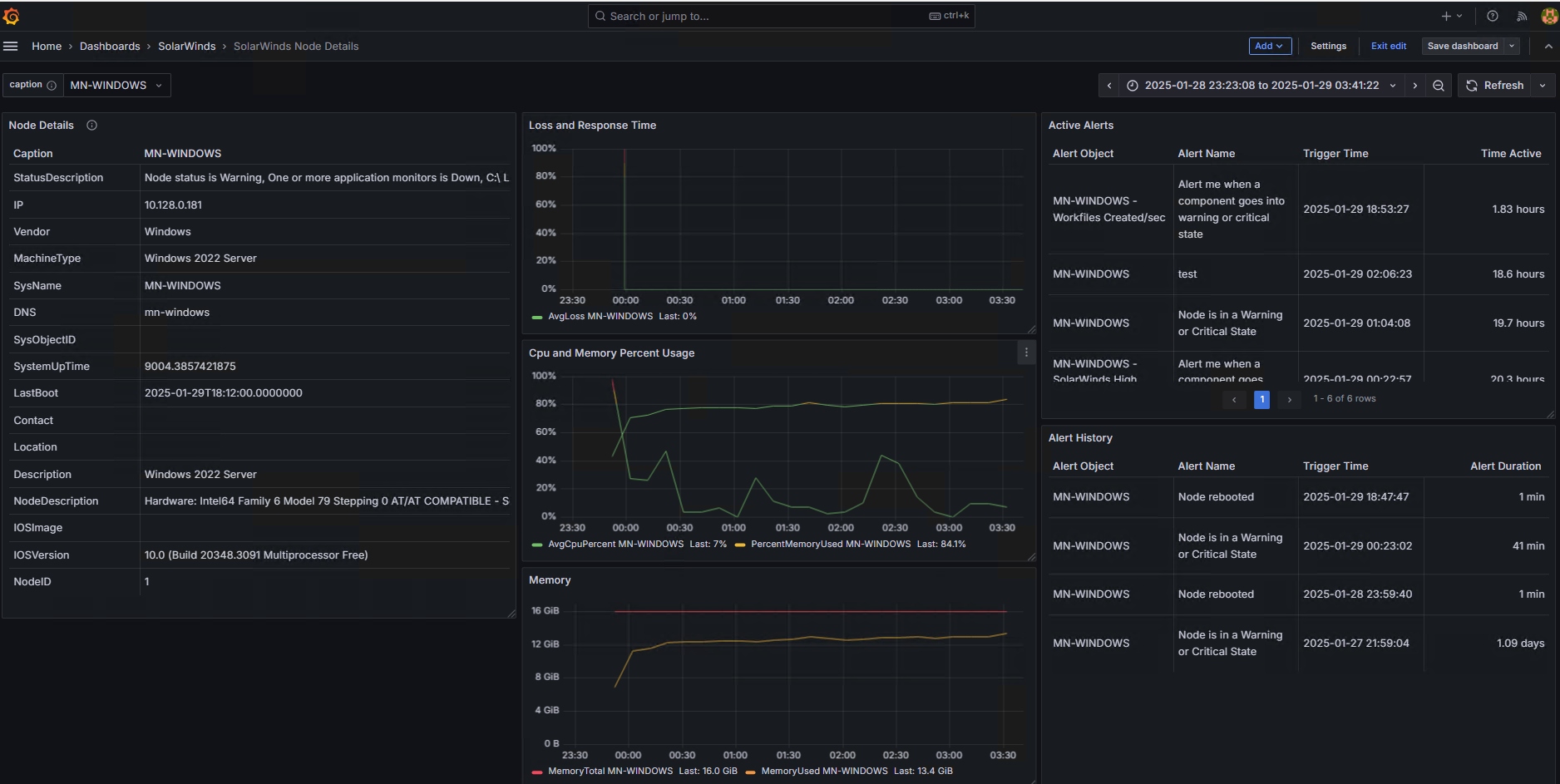Click the zoom out time range icon
This screenshot has height=784, width=1560.
(1439, 86)
